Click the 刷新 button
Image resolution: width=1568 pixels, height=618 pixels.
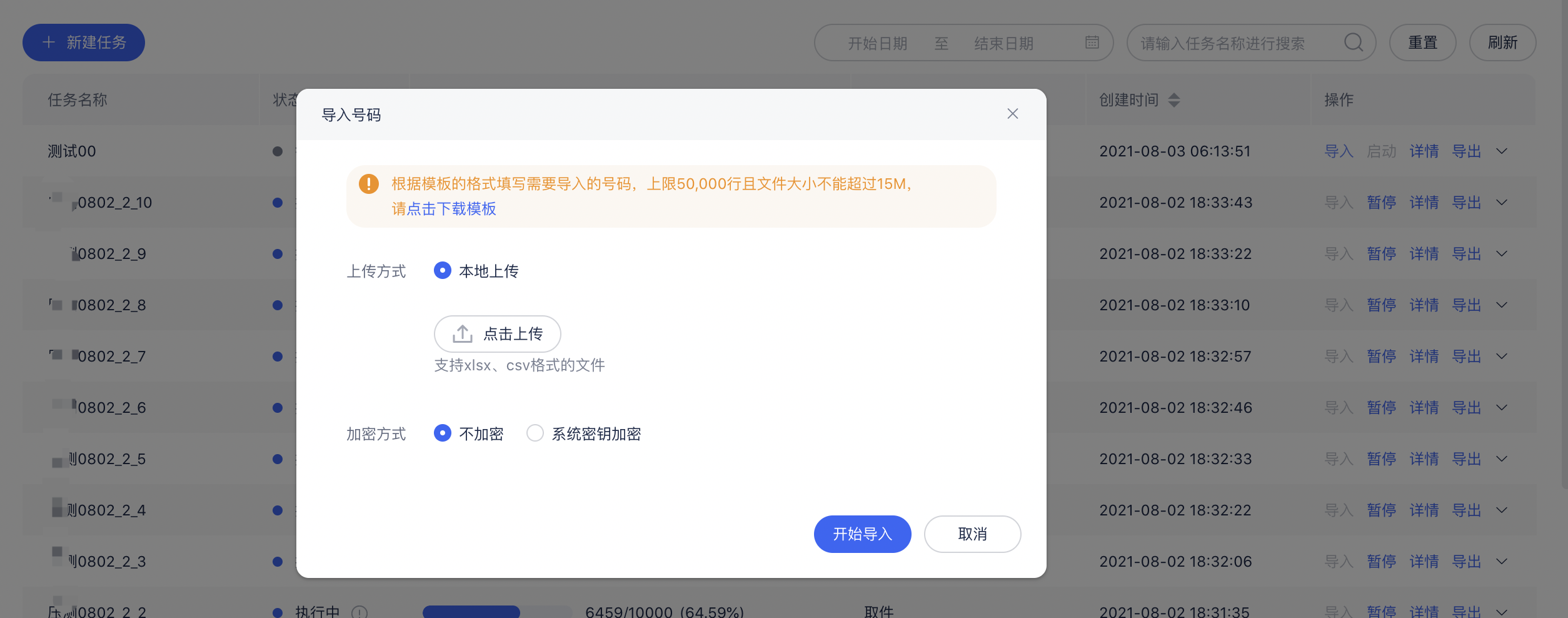pyautogui.click(x=1502, y=43)
